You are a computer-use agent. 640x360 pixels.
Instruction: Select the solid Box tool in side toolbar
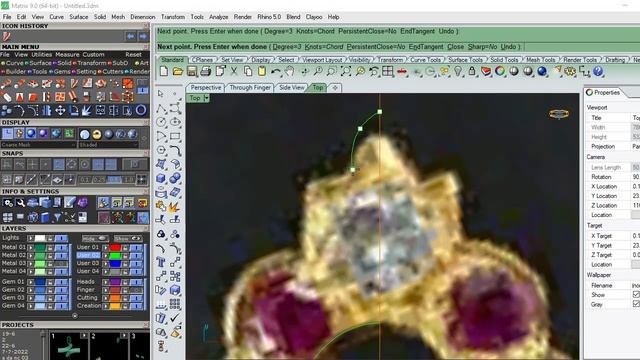(x=161, y=178)
